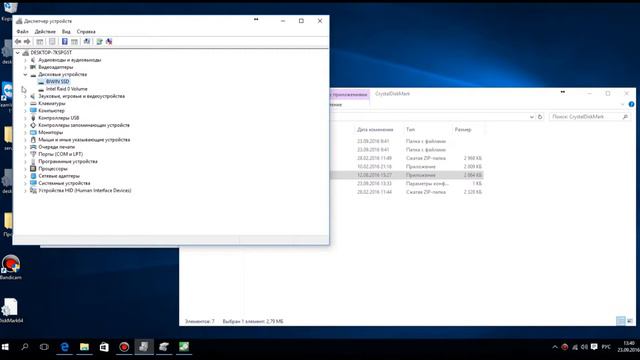Screen dimensions: 640x360
Task: Click the Uninstall device toolbar icon
Action: tap(109, 42)
